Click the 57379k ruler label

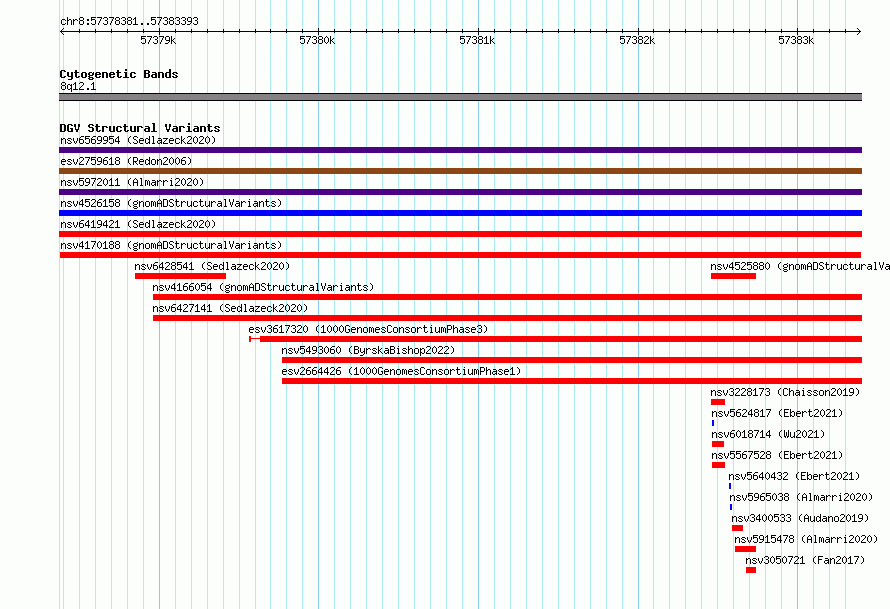click(158, 40)
